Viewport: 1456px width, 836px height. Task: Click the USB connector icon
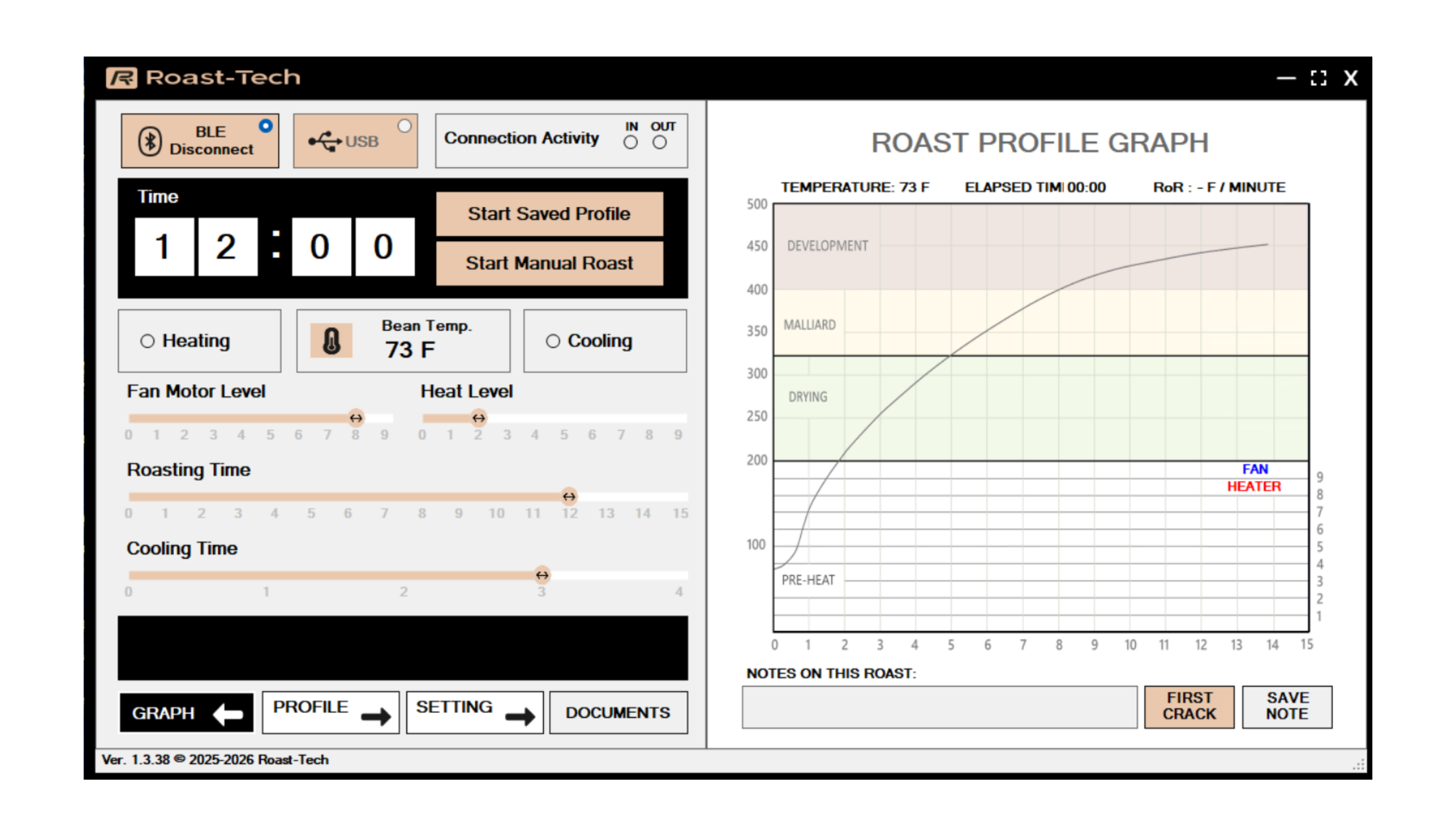(x=325, y=142)
